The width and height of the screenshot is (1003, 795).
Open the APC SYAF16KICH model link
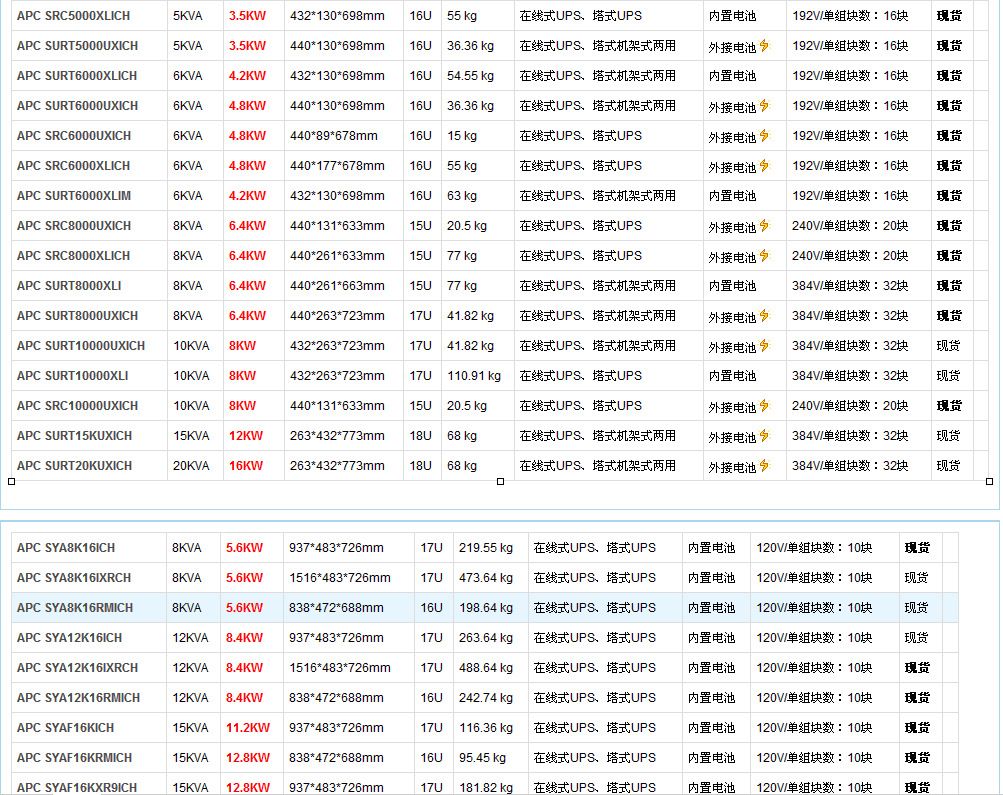click(66, 728)
